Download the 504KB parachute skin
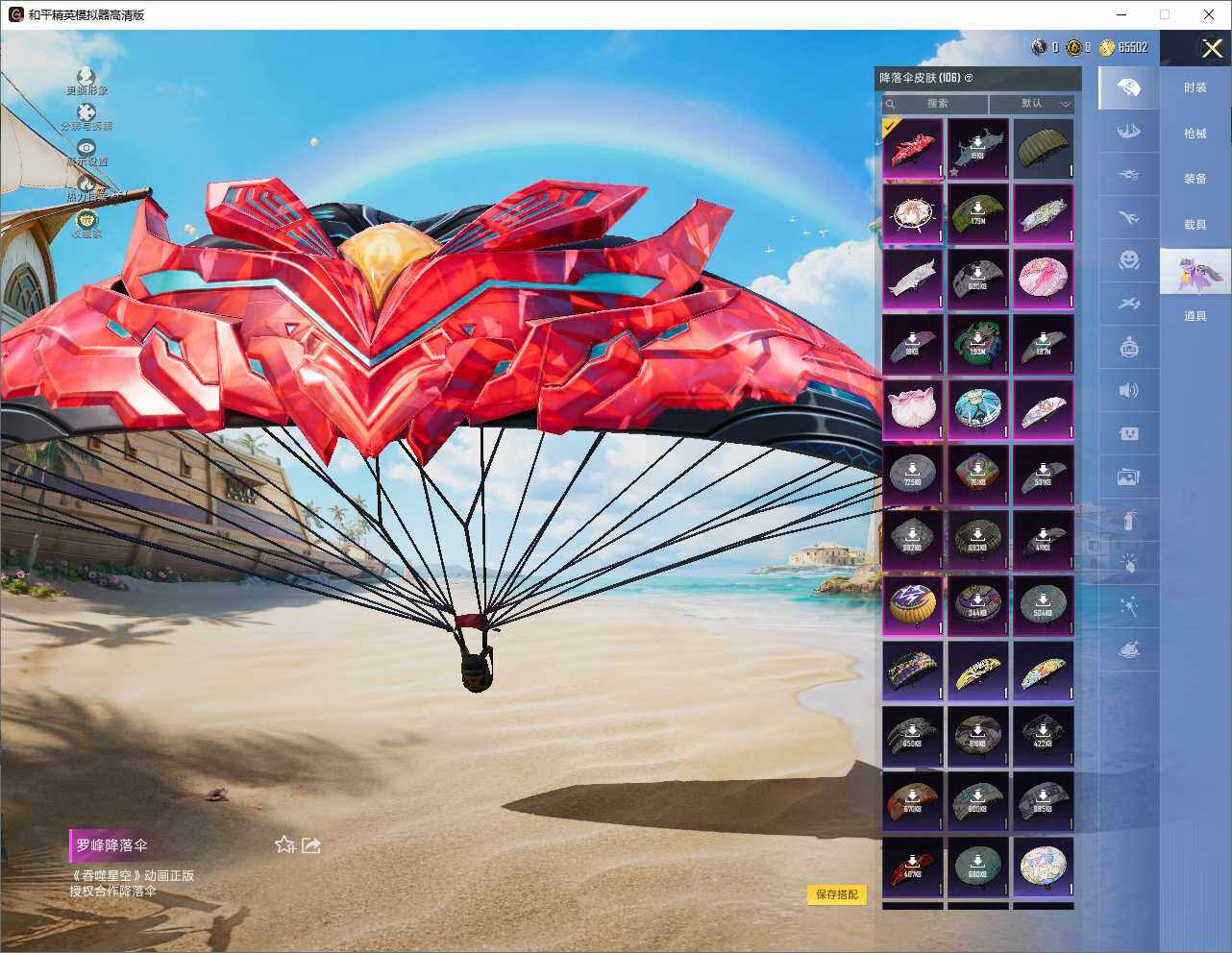This screenshot has height=953, width=1232. click(1044, 606)
